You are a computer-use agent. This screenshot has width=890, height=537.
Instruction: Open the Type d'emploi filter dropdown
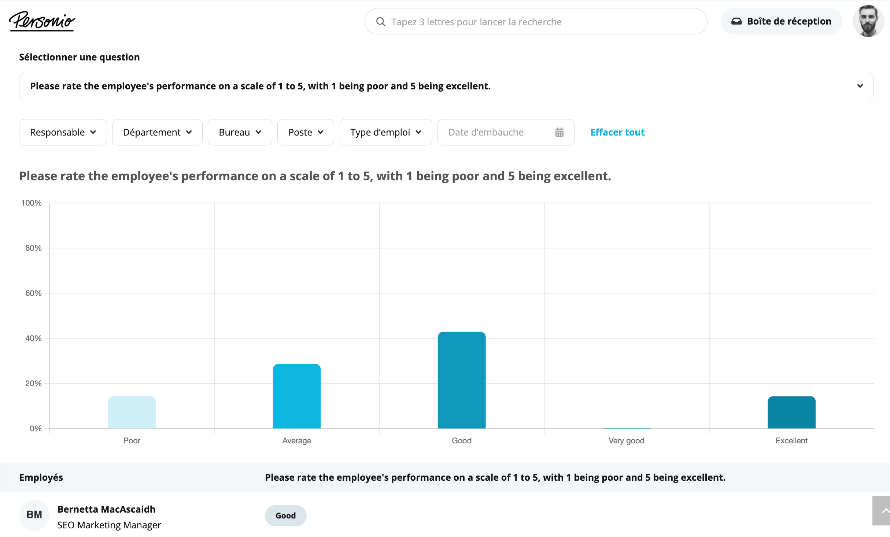pyautogui.click(x=386, y=132)
